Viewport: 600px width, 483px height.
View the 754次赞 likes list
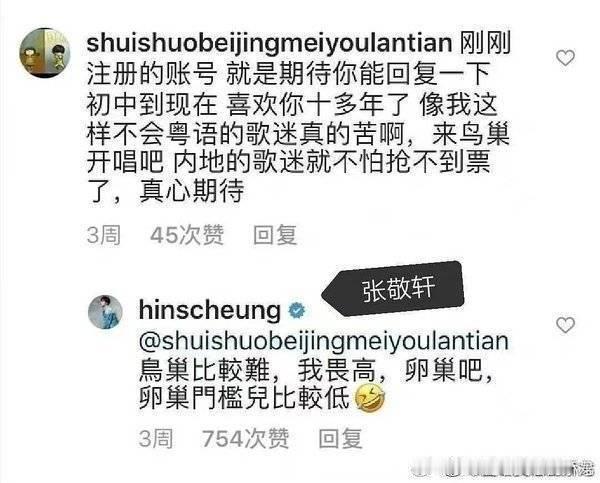pyautogui.click(x=245, y=439)
